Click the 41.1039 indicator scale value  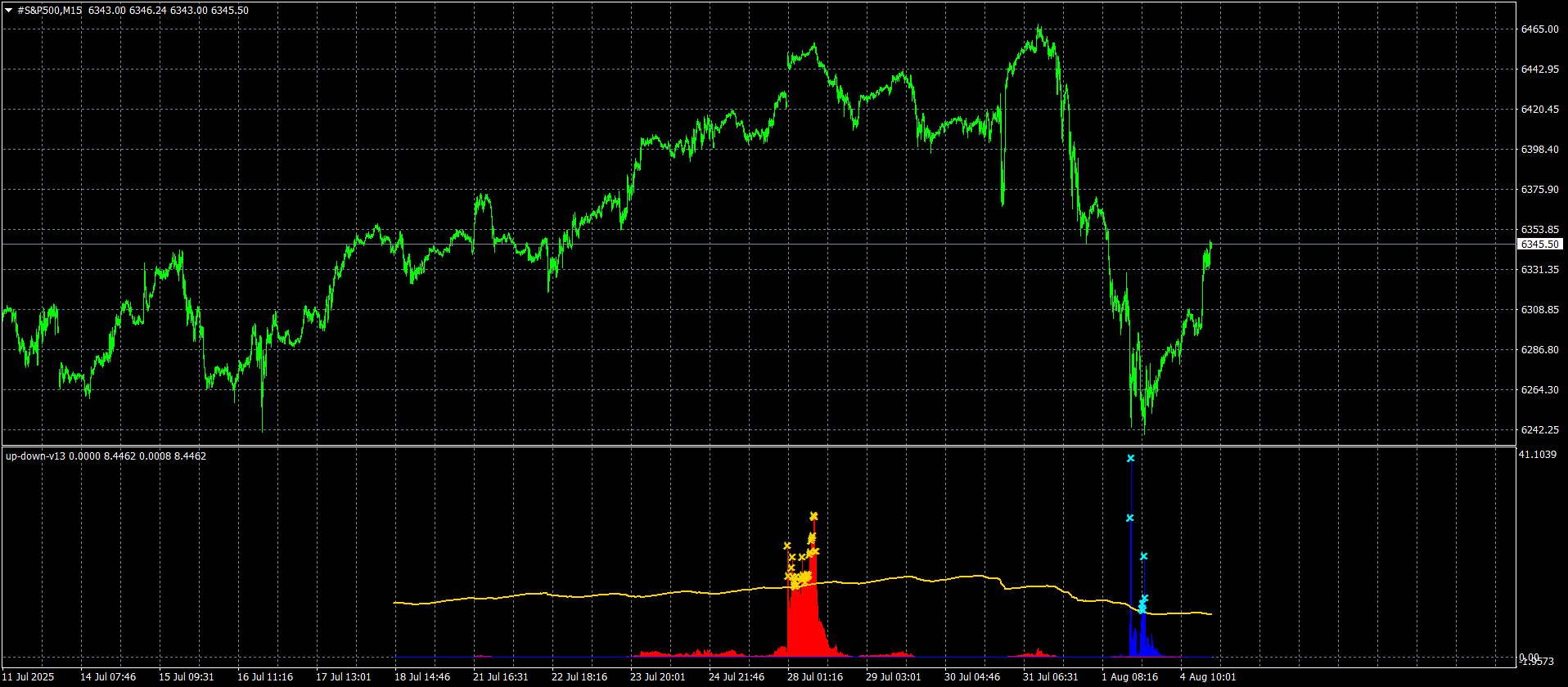point(1537,455)
